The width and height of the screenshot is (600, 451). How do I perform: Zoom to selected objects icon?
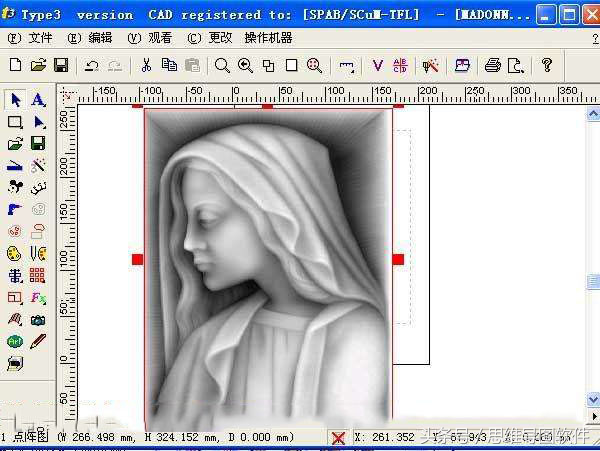[268, 65]
